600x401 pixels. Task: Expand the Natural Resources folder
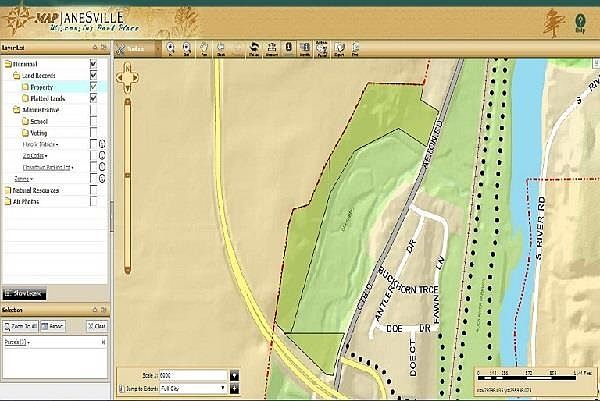click(x=8, y=190)
